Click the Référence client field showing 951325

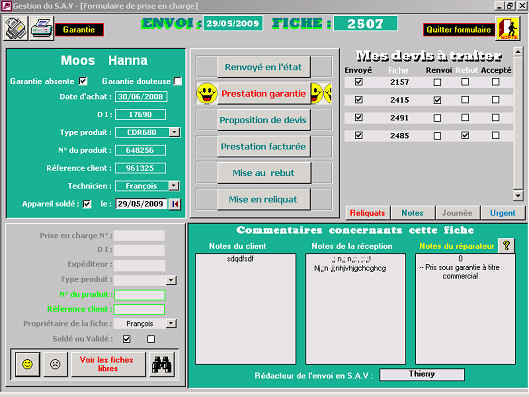point(140,168)
